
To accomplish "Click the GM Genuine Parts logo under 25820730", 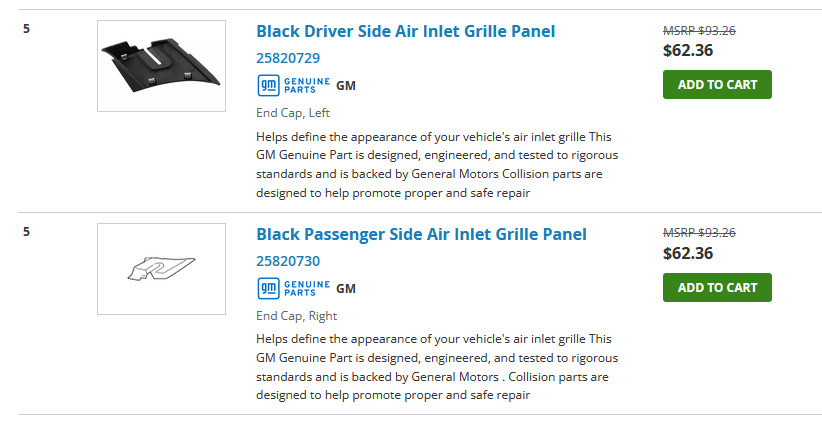I will pyautogui.click(x=293, y=288).
